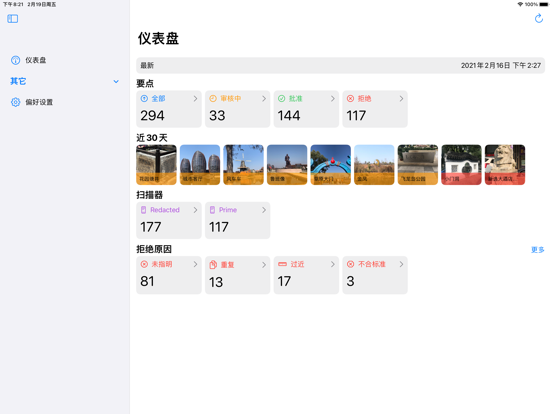Image resolution: width=552 pixels, height=414 pixels.
Task: Open the stone monument park thumbnail
Action: click(x=418, y=165)
